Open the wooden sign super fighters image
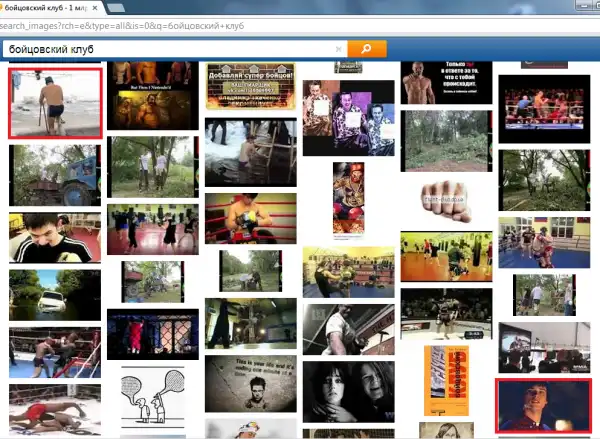The image size is (600, 439). [248, 87]
